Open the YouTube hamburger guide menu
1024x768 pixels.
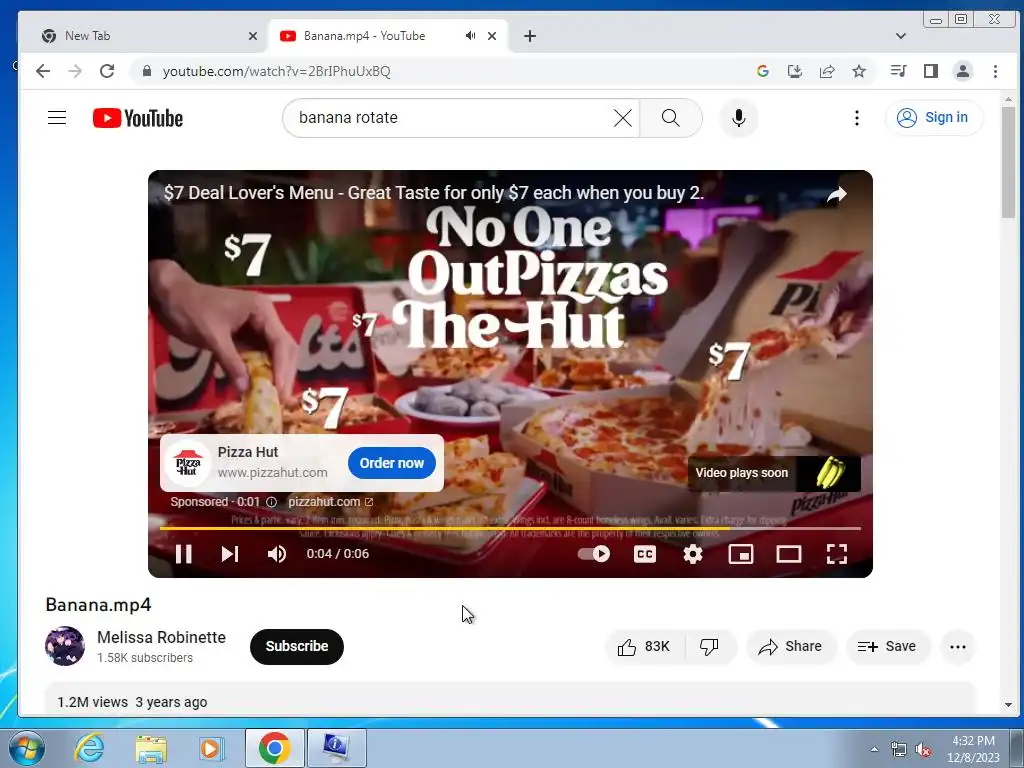pyautogui.click(x=57, y=118)
